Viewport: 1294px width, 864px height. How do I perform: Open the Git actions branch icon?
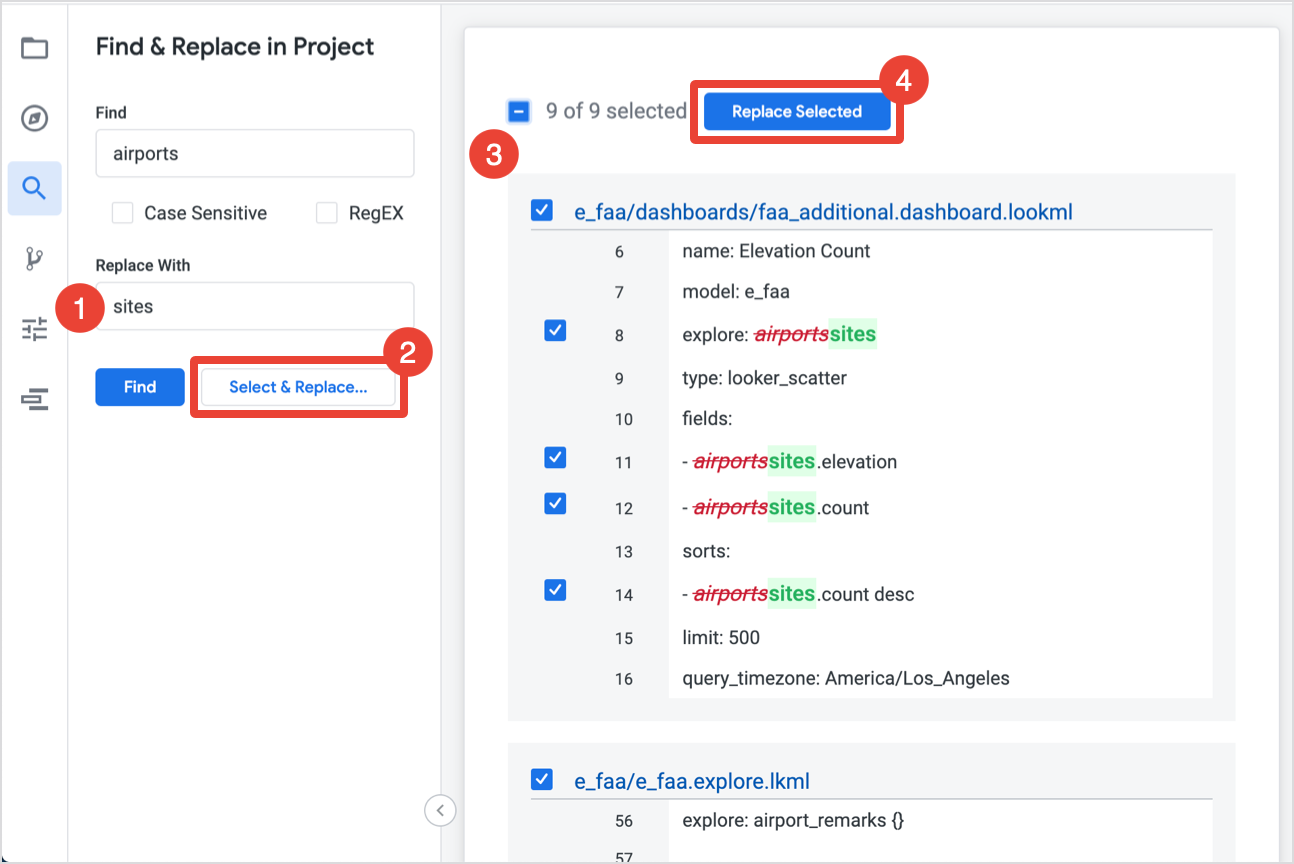pos(35,259)
